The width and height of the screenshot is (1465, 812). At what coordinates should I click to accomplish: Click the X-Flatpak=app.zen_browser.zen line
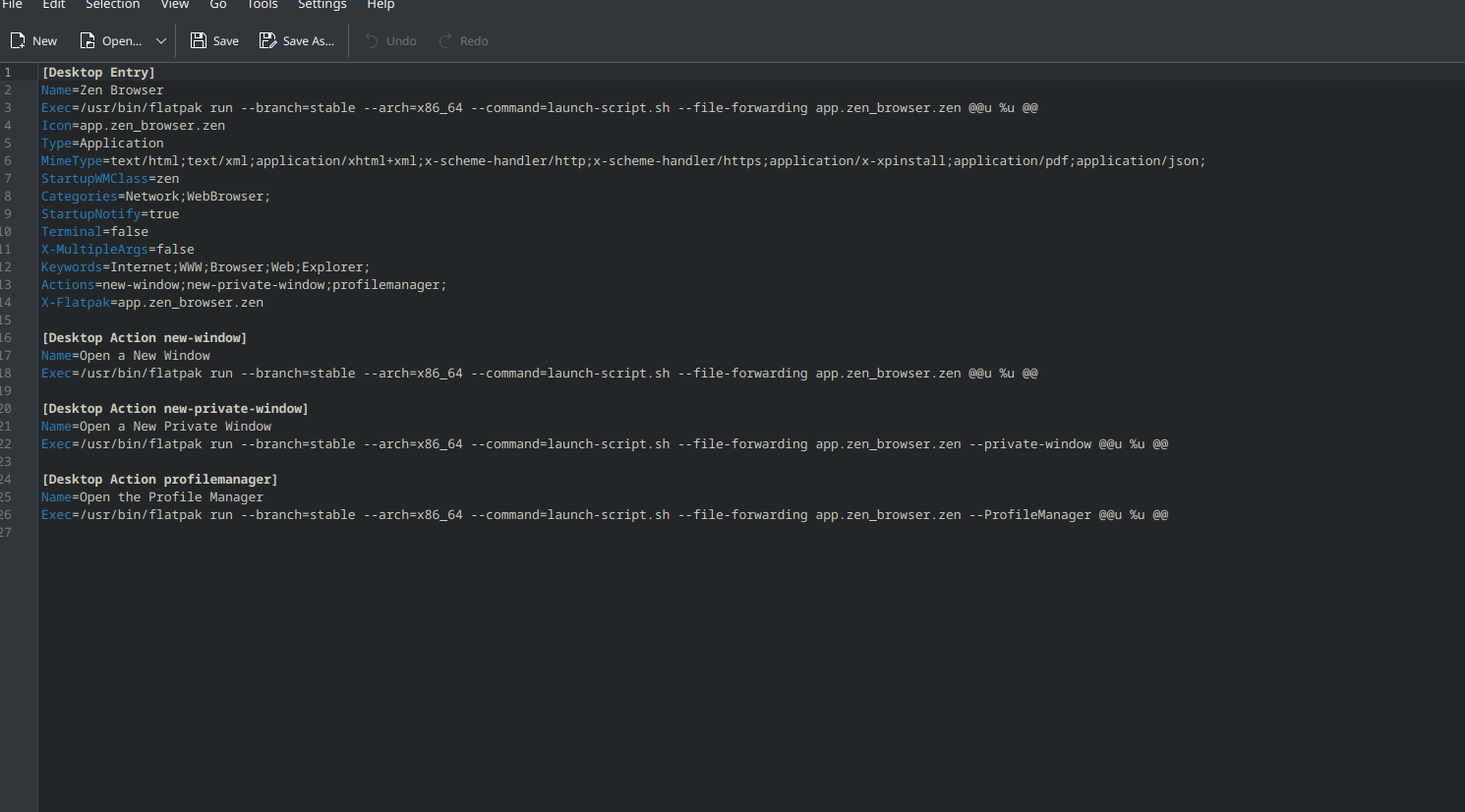[152, 303]
